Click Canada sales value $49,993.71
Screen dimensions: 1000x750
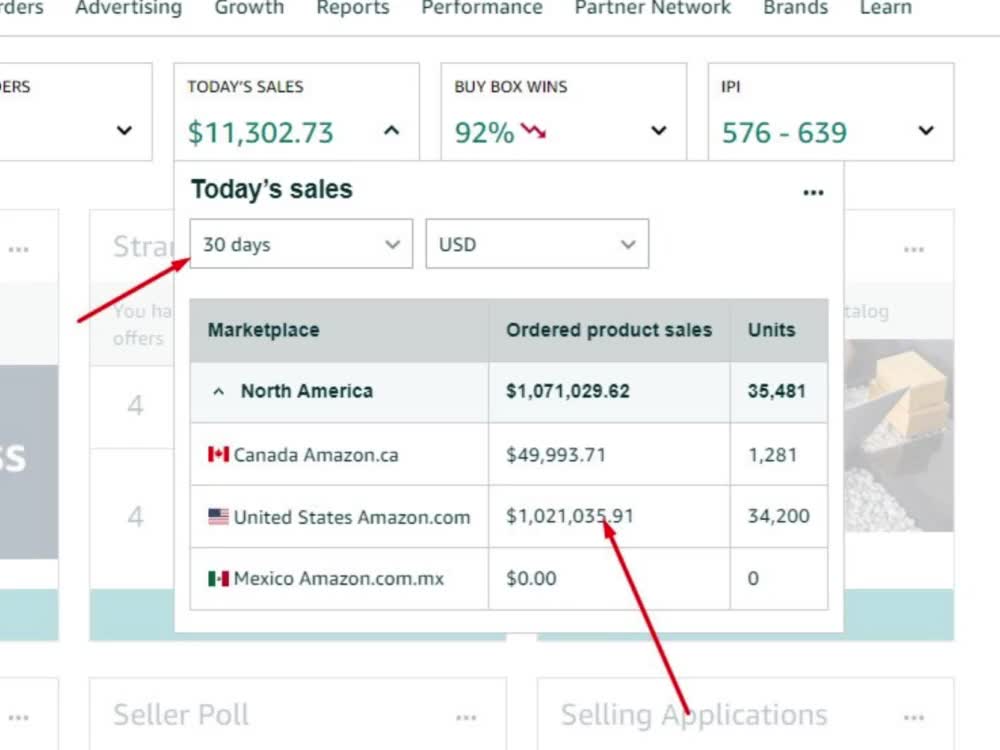(x=556, y=455)
